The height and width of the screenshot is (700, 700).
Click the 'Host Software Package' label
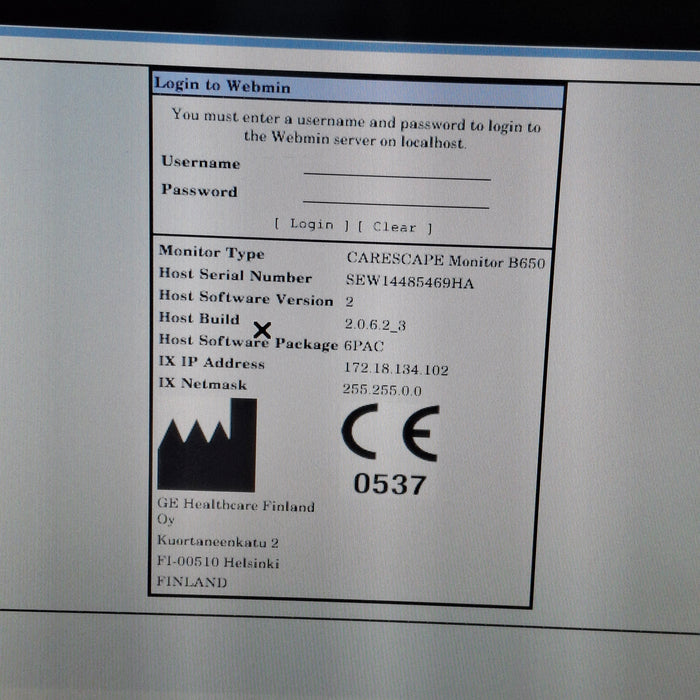pyautogui.click(x=248, y=342)
